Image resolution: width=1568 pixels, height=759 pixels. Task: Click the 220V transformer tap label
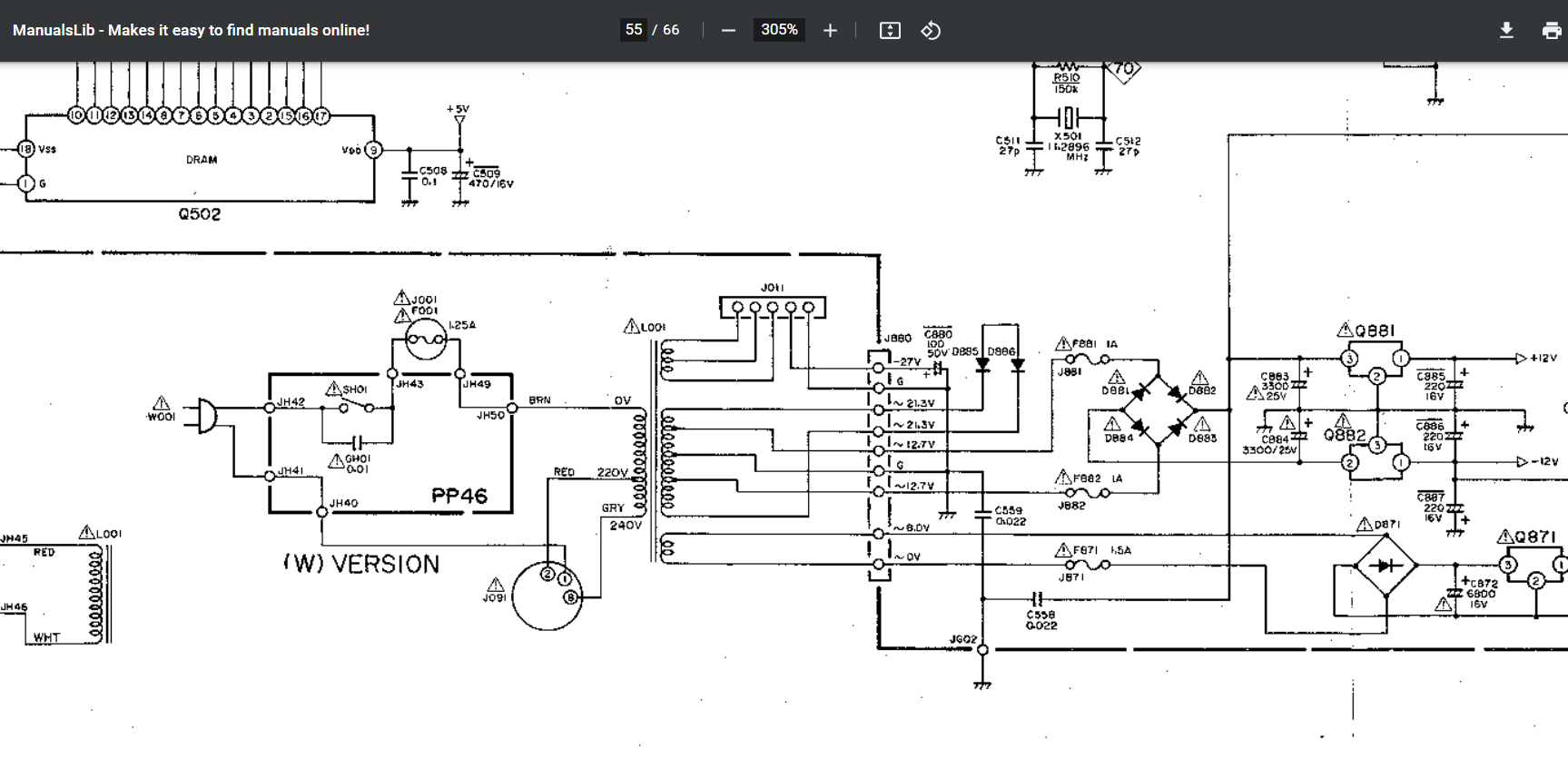click(613, 472)
